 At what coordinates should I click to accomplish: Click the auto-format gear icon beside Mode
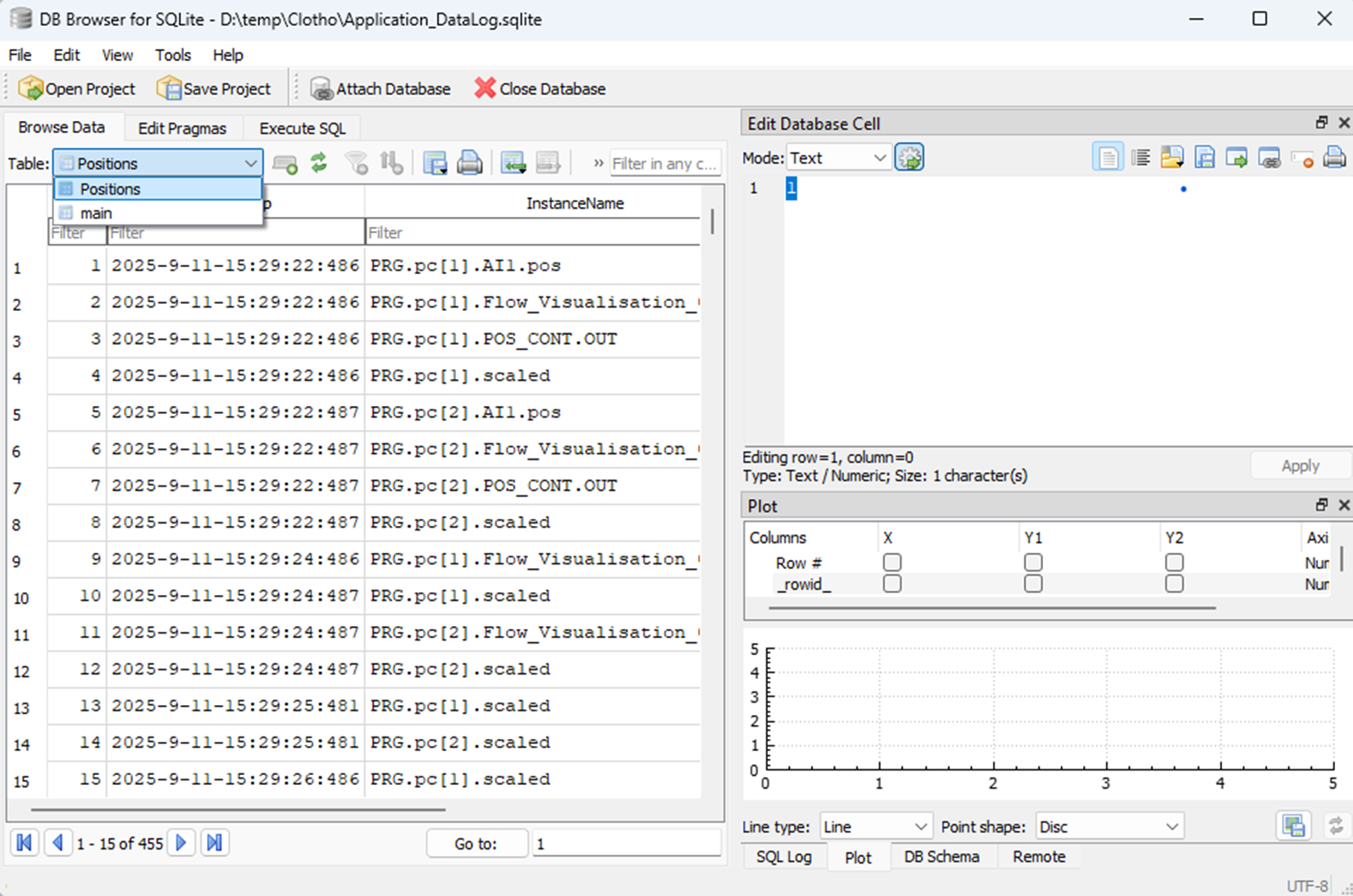[x=909, y=158]
